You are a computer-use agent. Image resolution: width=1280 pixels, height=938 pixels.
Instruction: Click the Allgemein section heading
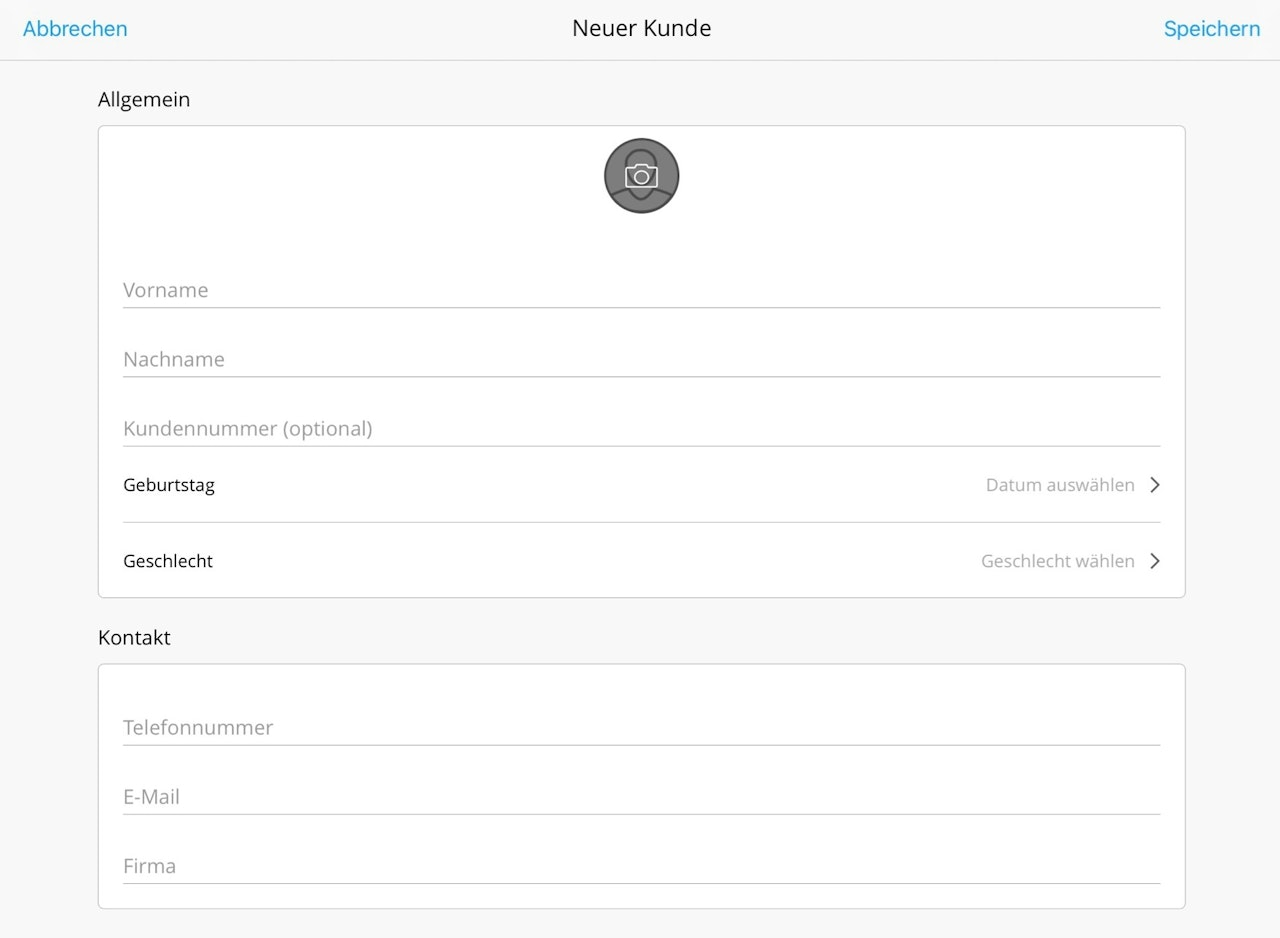click(x=144, y=99)
